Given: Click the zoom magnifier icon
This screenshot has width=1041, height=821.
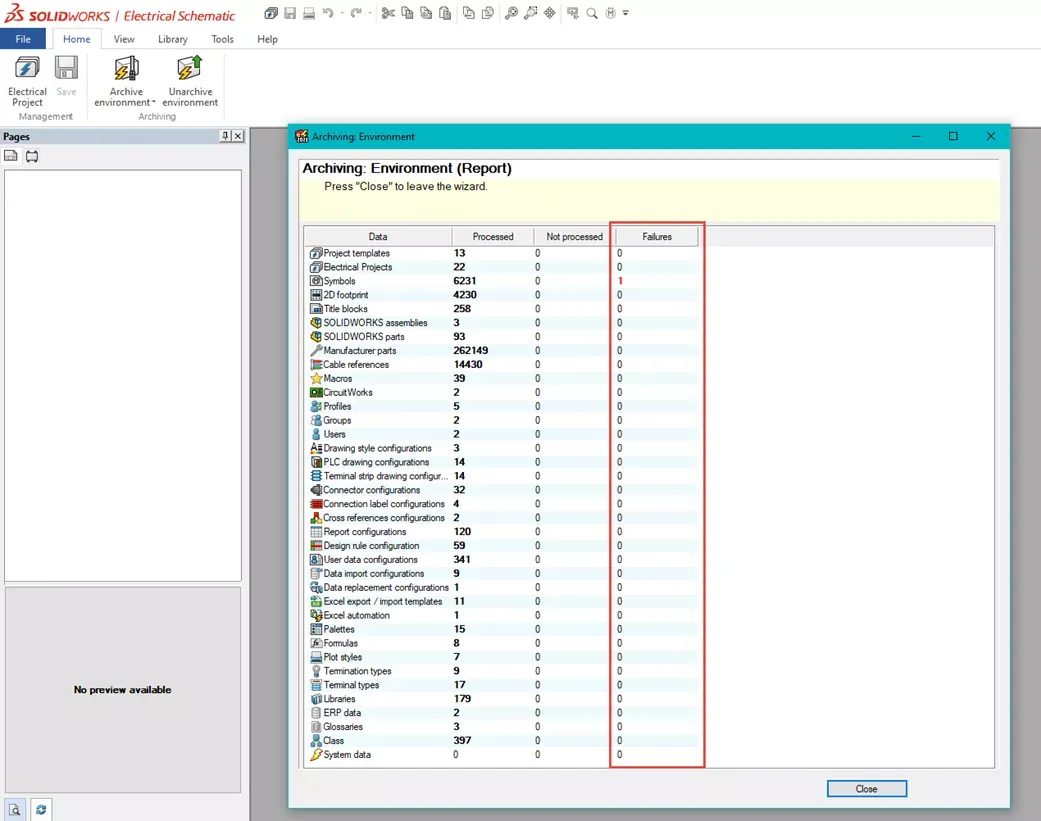Looking at the screenshot, I should point(511,13).
